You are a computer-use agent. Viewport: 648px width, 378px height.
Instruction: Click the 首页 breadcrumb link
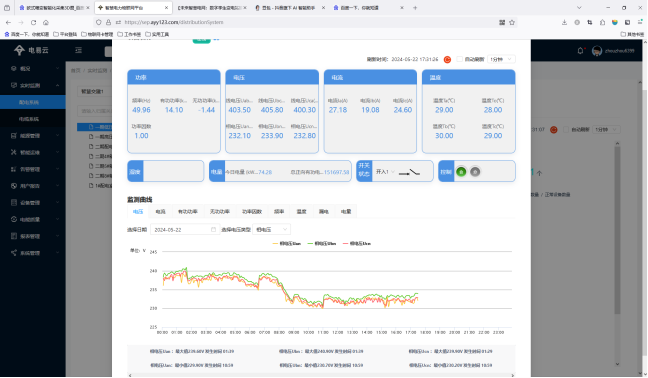pyautogui.click(x=75, y=71)
